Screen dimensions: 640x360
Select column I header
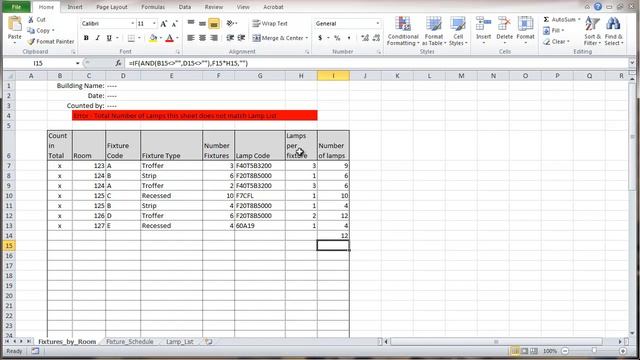(x=333, y=76)
